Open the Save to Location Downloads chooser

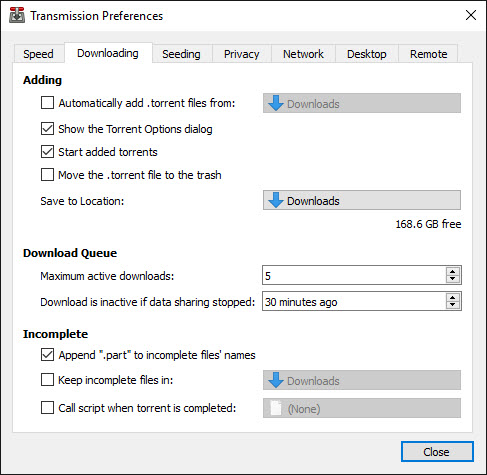pyautogui.click(x=362, y=200)
